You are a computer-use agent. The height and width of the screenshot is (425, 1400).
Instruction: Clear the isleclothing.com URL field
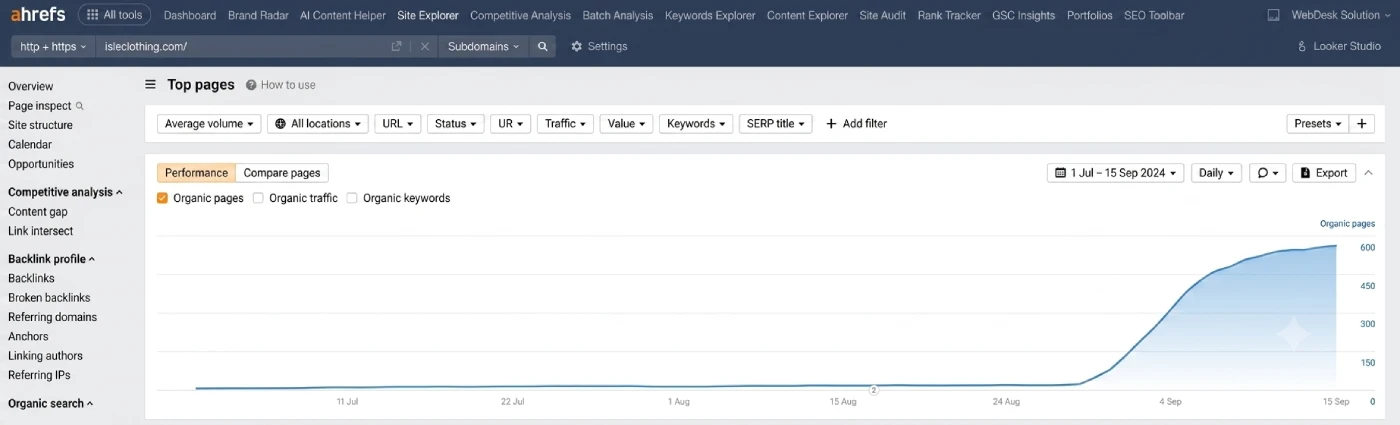pyautogui.click(x=424, y=46)
